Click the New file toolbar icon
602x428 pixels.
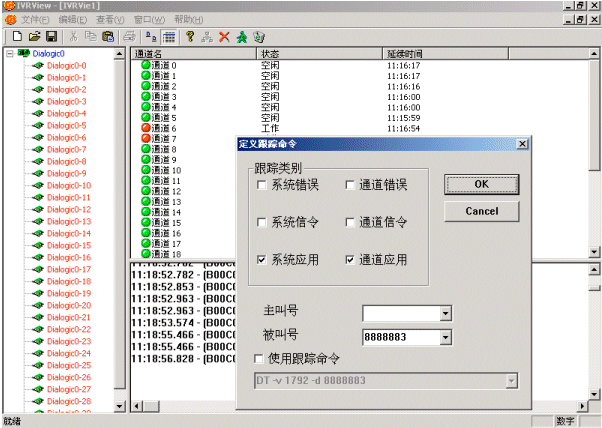[x=17, y=36]
